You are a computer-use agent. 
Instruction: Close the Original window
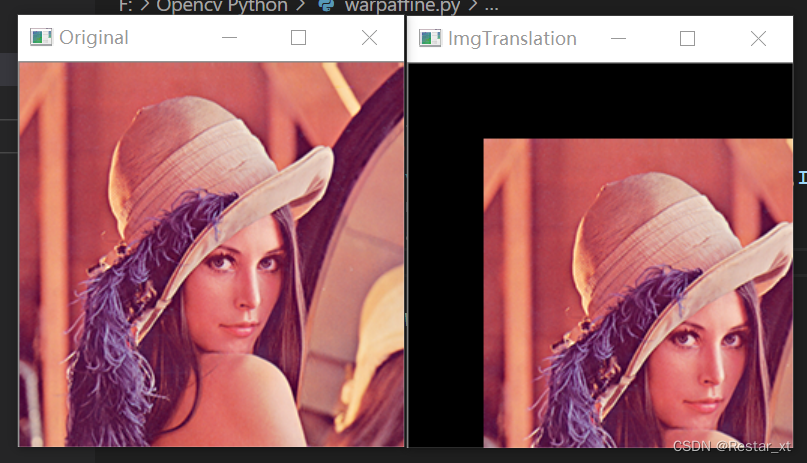point(370,38)
